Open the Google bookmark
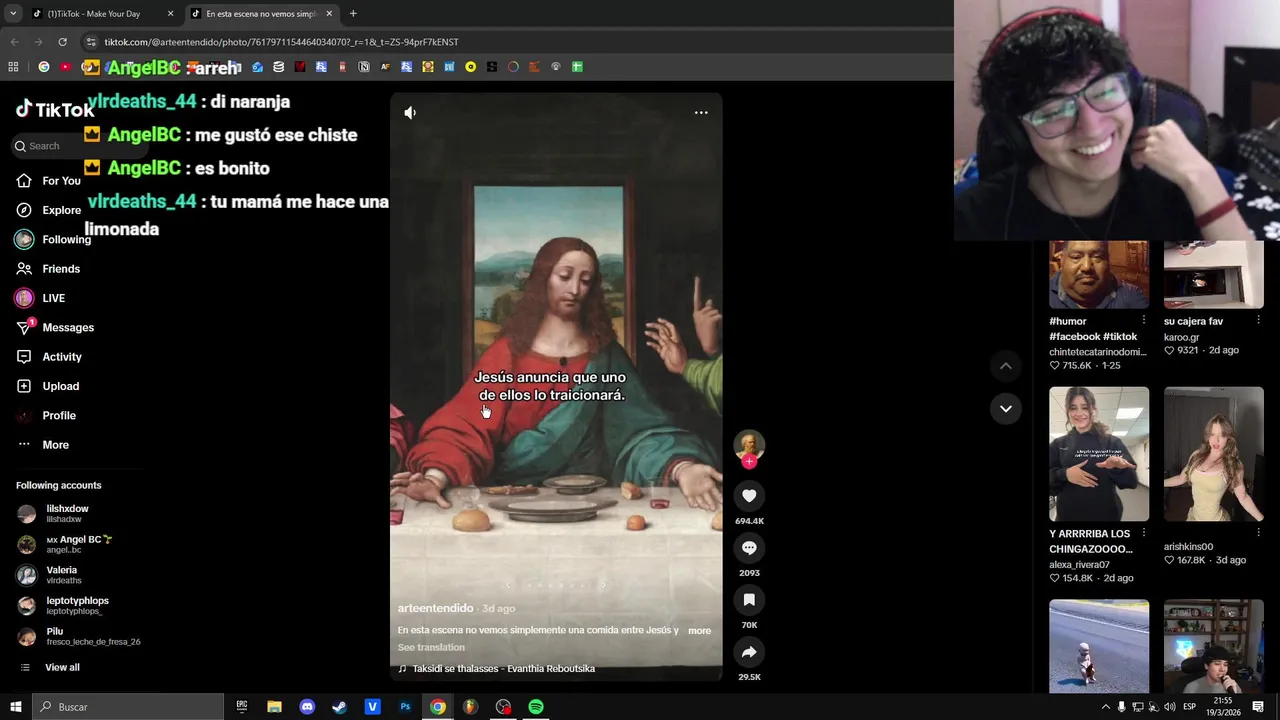The image size is (1280, 720). point(44,67)
